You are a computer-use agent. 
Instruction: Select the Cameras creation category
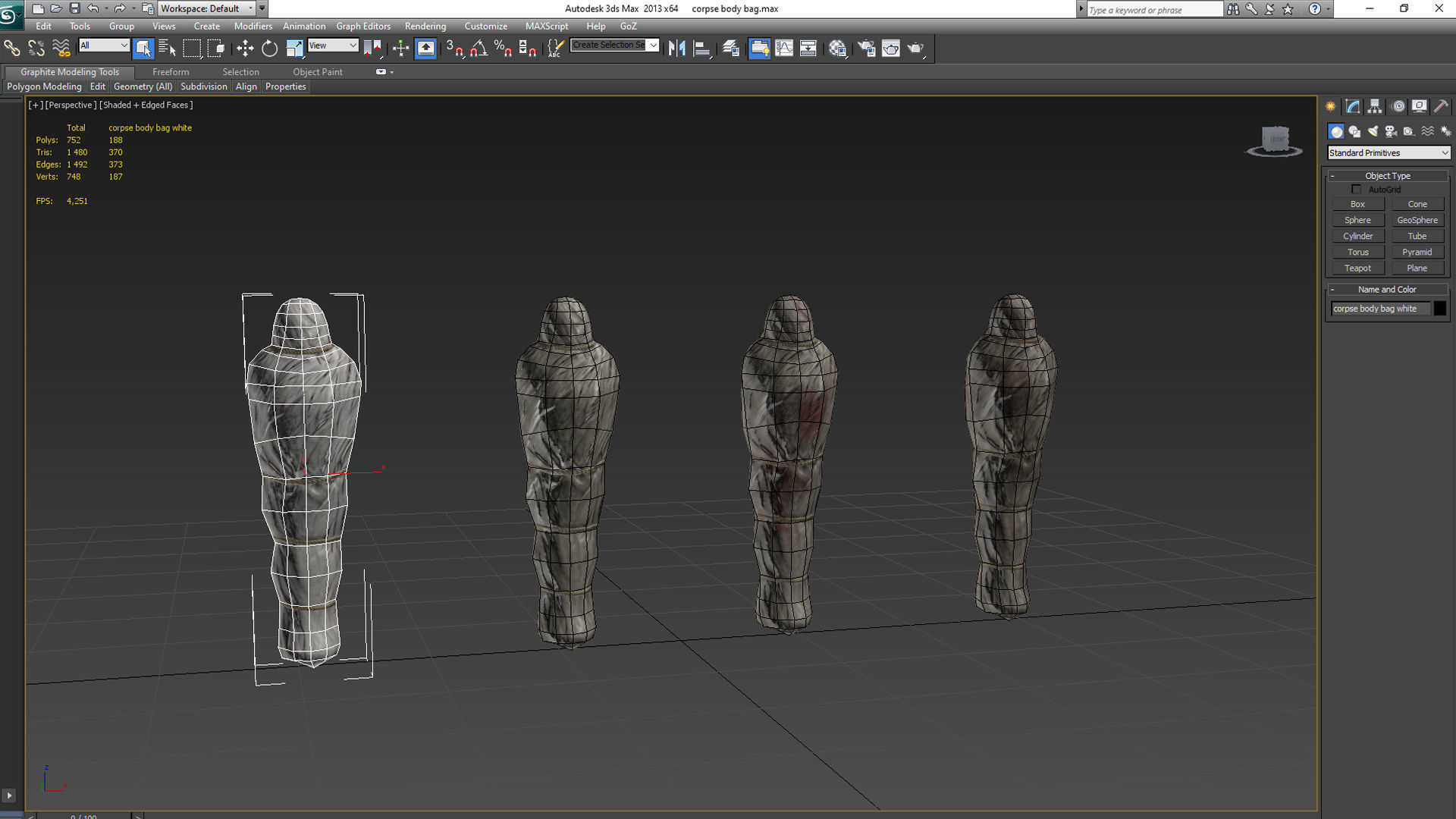(x=1391, y=132)
